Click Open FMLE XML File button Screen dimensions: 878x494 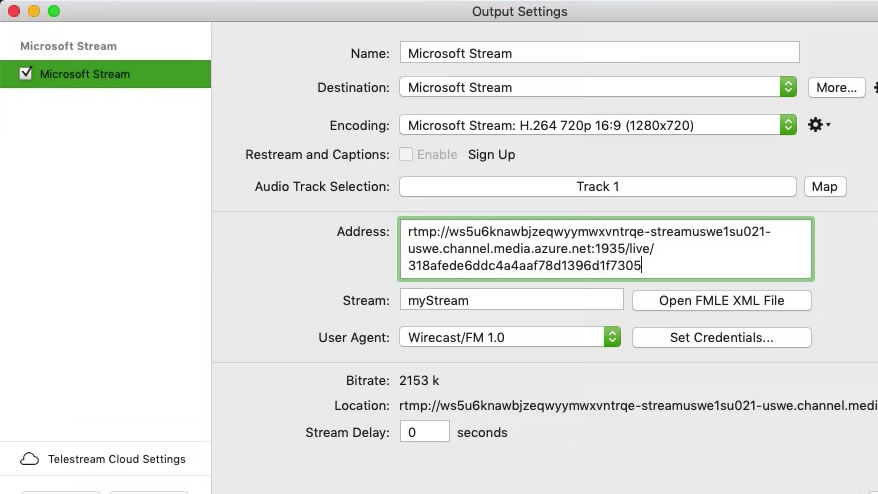pos(722,300)
